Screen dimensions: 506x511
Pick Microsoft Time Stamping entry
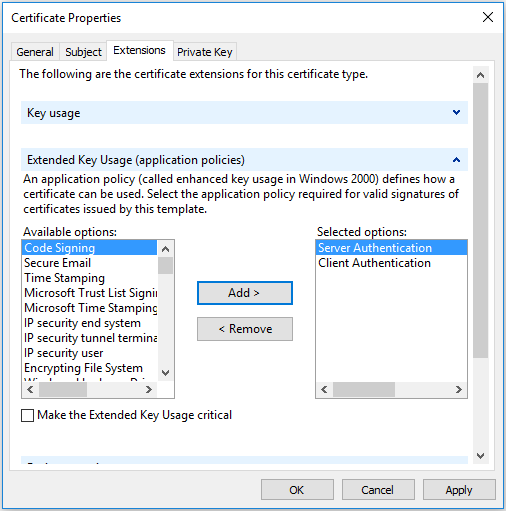point(89,308)
